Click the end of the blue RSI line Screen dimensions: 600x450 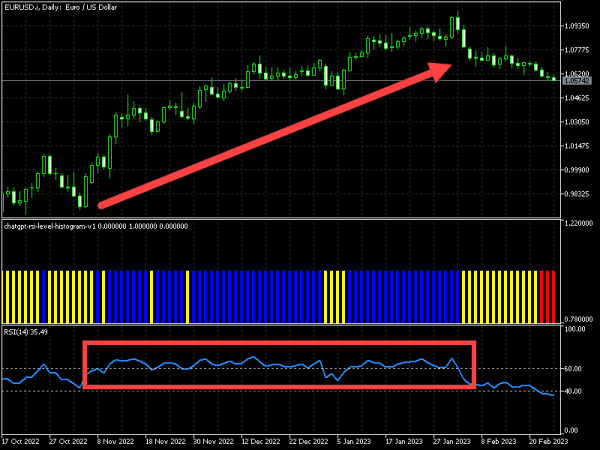[553, 395]
